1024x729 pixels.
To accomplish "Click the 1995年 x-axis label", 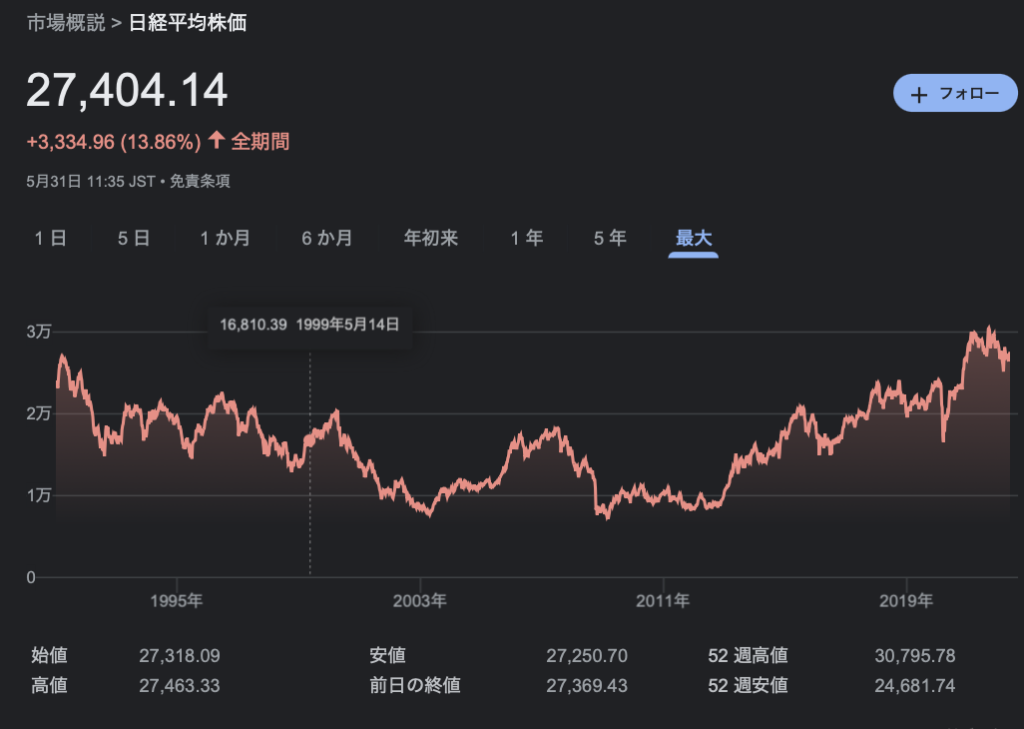I will click(x=176, y=601).
